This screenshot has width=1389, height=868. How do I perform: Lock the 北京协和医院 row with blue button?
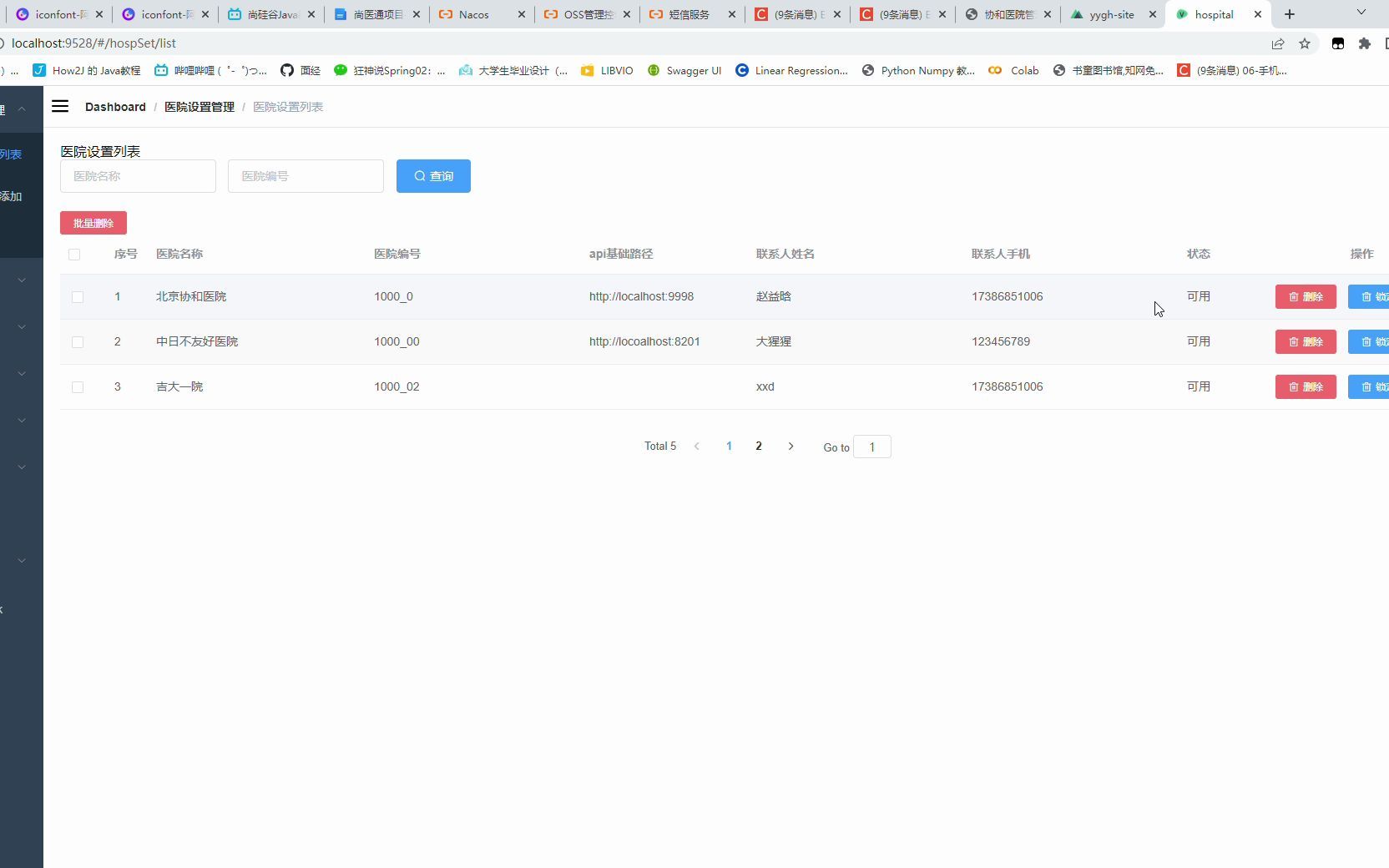click(1369, 296)
